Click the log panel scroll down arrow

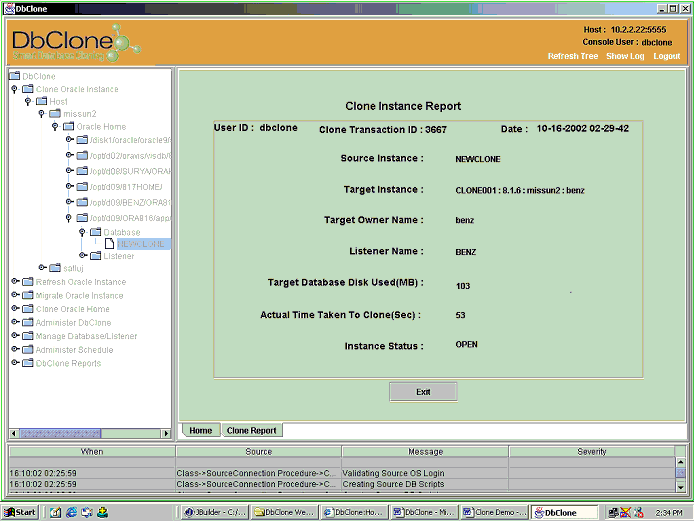[681, 487]
